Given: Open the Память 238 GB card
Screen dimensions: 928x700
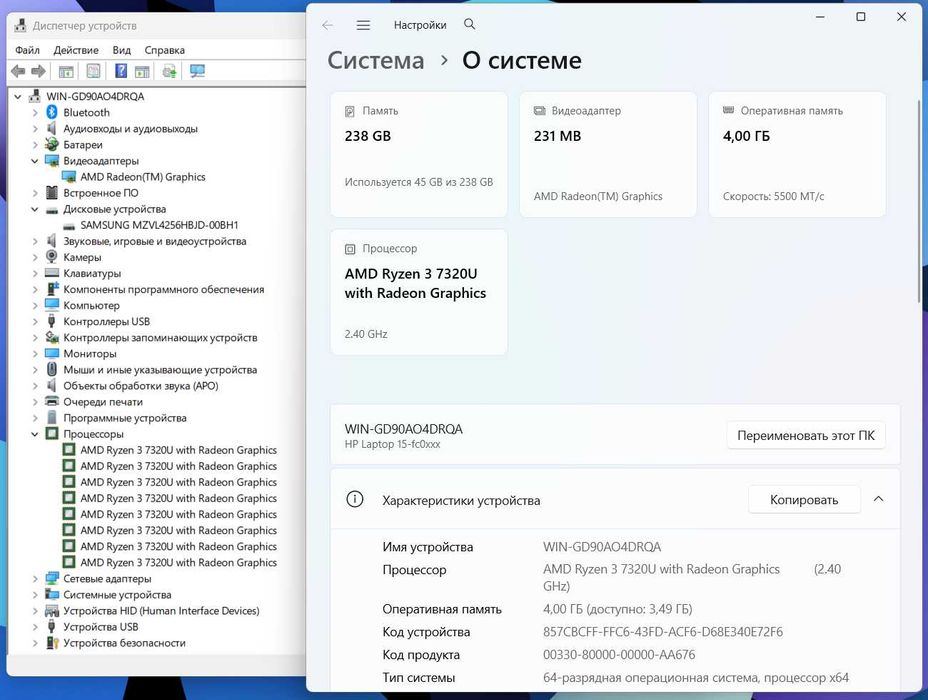Looking at the screenshot, I should 418,154.
